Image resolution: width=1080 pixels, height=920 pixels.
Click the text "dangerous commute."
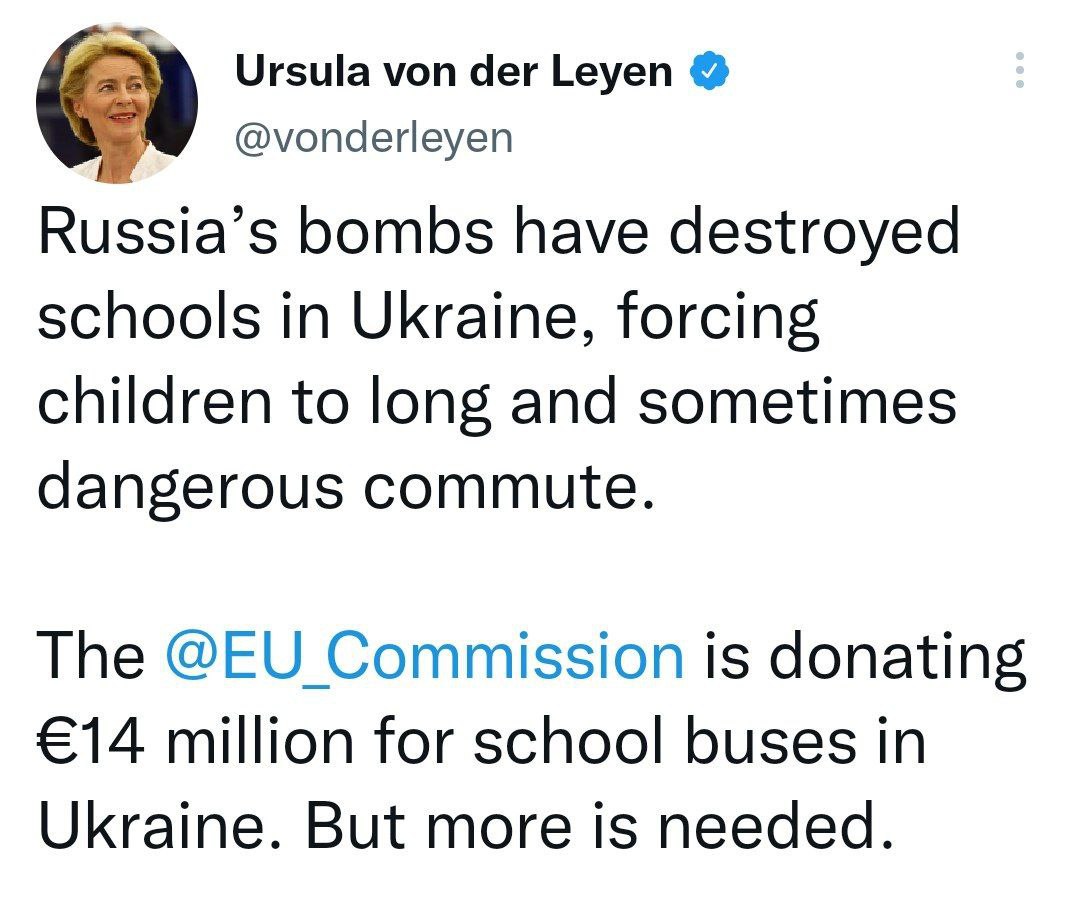[345, 487]
